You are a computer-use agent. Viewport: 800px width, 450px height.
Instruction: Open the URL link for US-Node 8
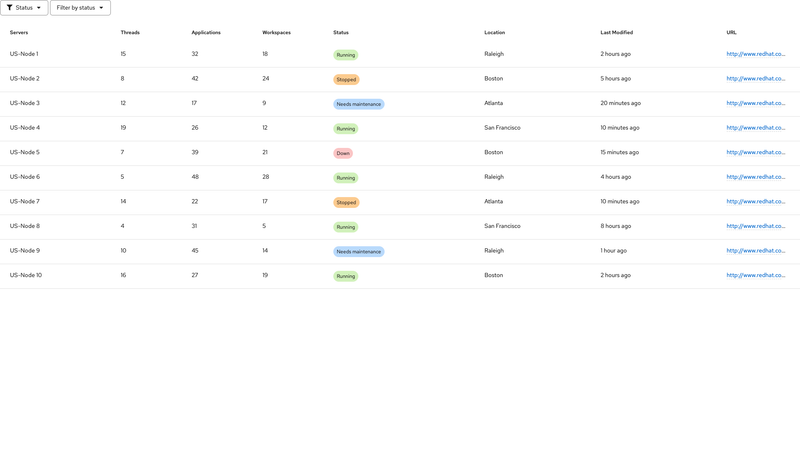756,226
